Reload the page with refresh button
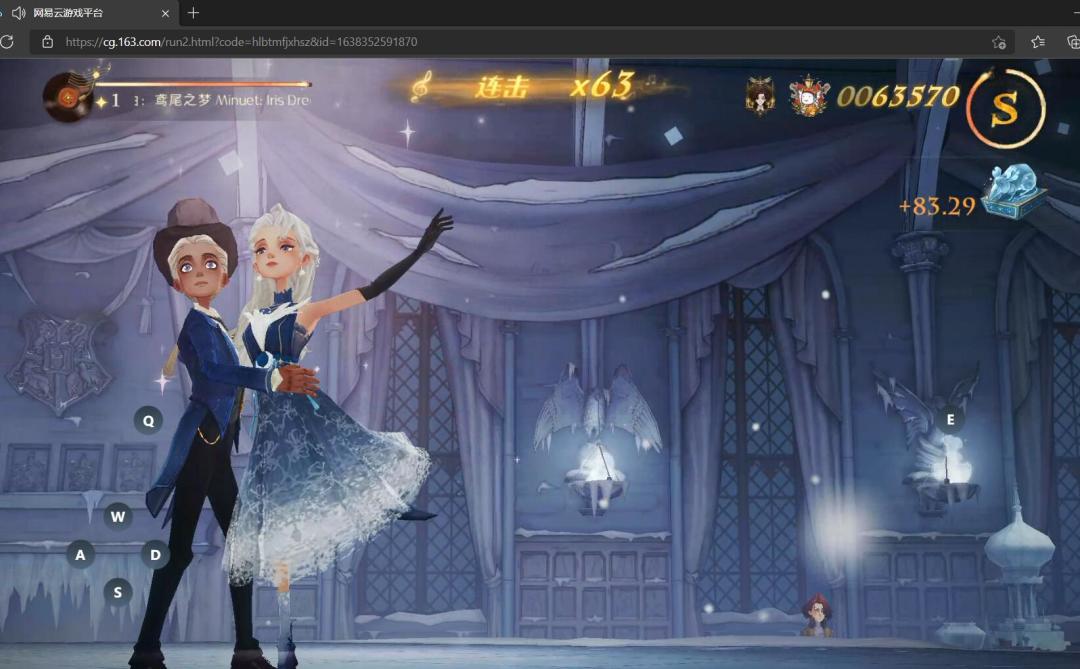The width and height of the screenshot is (1080, 669). point(7,42)
